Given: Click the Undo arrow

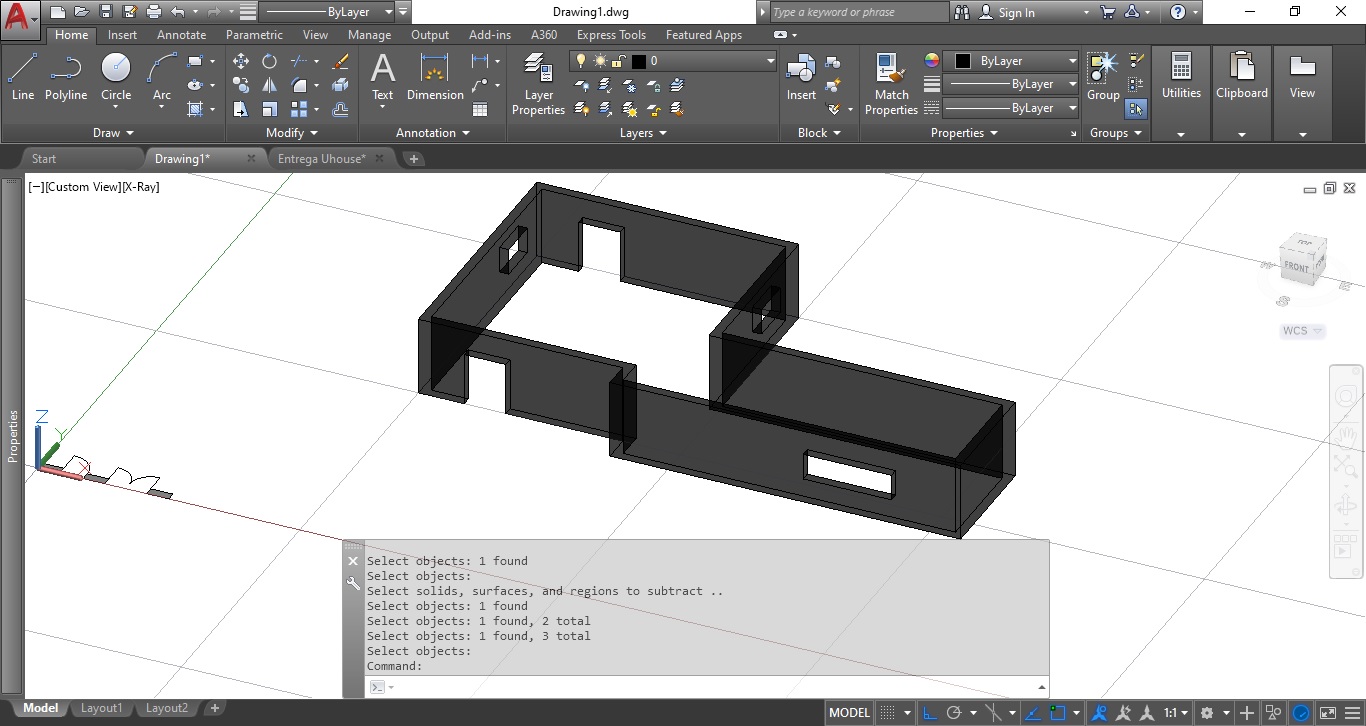Looking at the screenshot, I should point(178,12).
